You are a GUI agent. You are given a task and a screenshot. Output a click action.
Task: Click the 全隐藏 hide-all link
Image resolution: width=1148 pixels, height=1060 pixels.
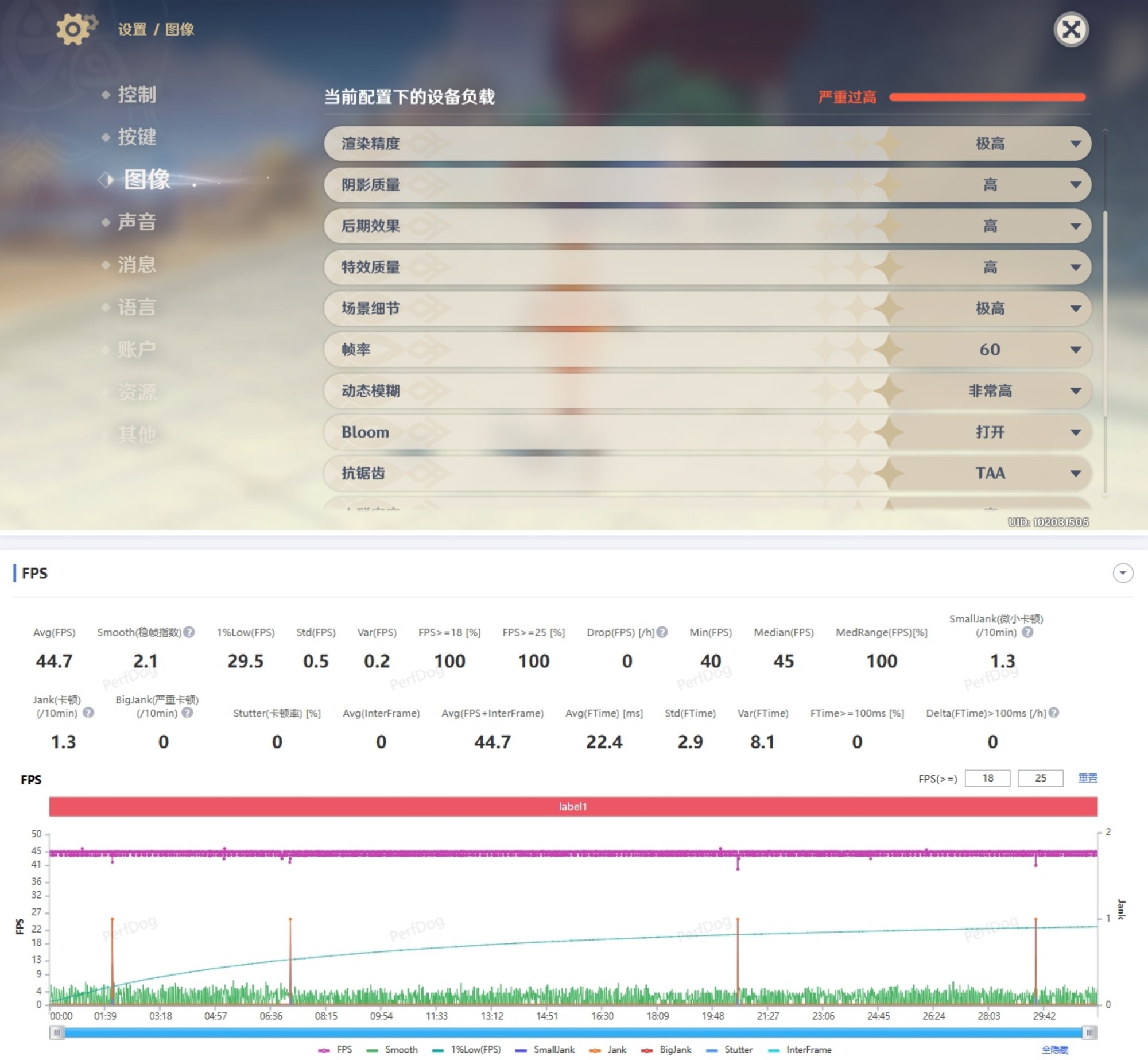tap(1054, 1050)
